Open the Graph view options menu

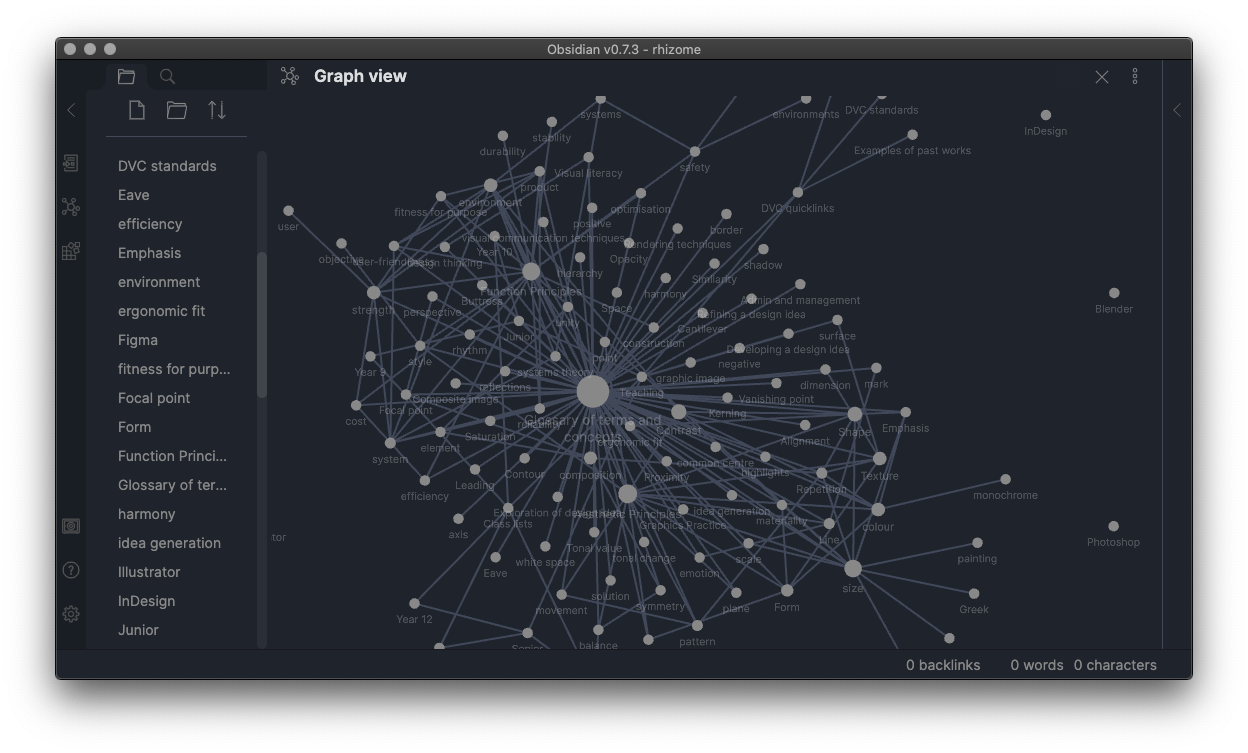pyautogui.click(x=1135, y=76)
